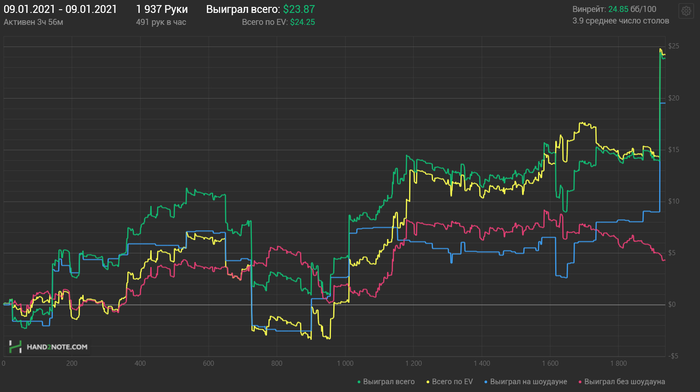Click the total winnings value '$23.87'
The height and width of the screenshot is (392, 700).
pyautogui.click(x=299, y=9)
